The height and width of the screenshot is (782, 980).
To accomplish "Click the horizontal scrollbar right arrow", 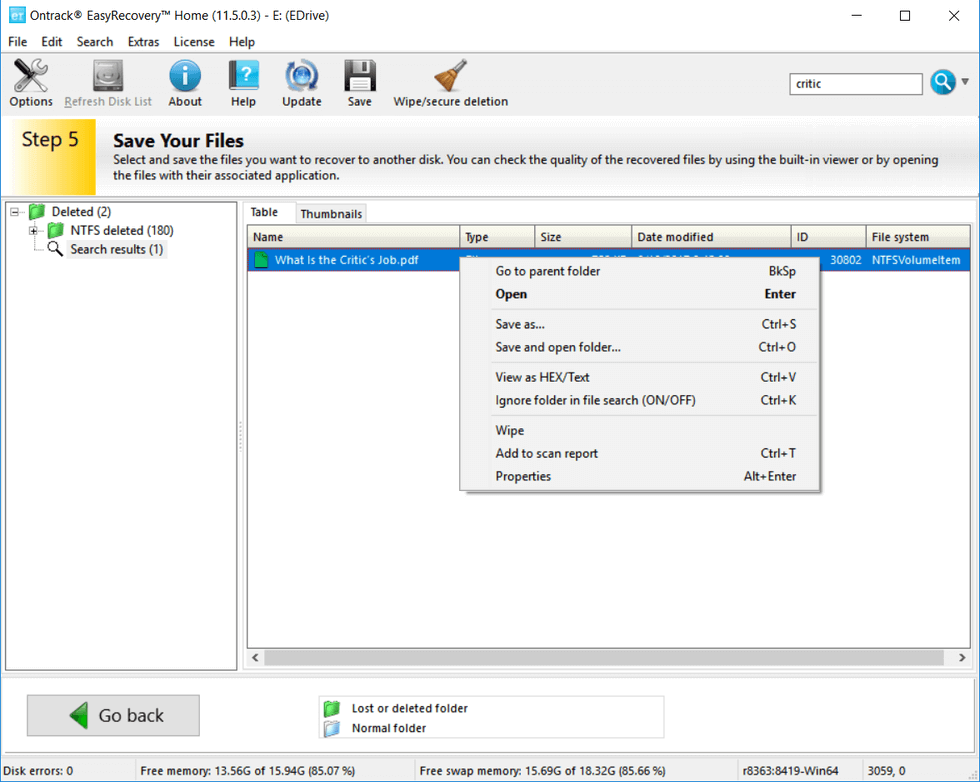I will (x=961, y=658).
